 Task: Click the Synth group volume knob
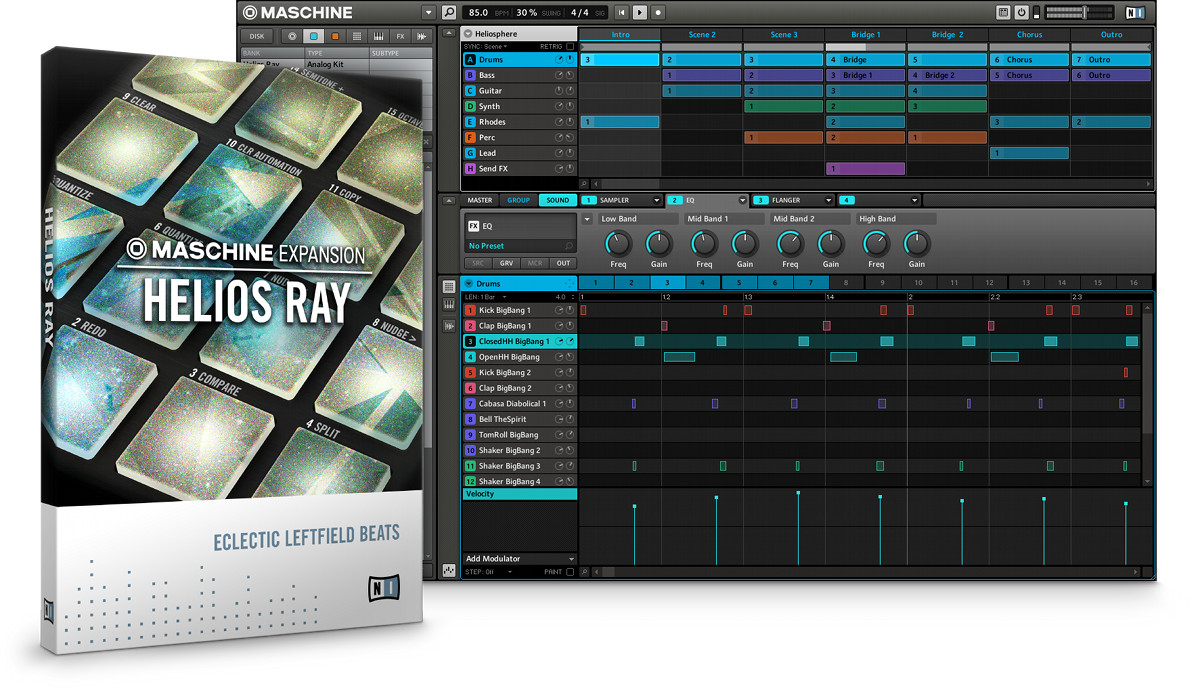point(560,106)
